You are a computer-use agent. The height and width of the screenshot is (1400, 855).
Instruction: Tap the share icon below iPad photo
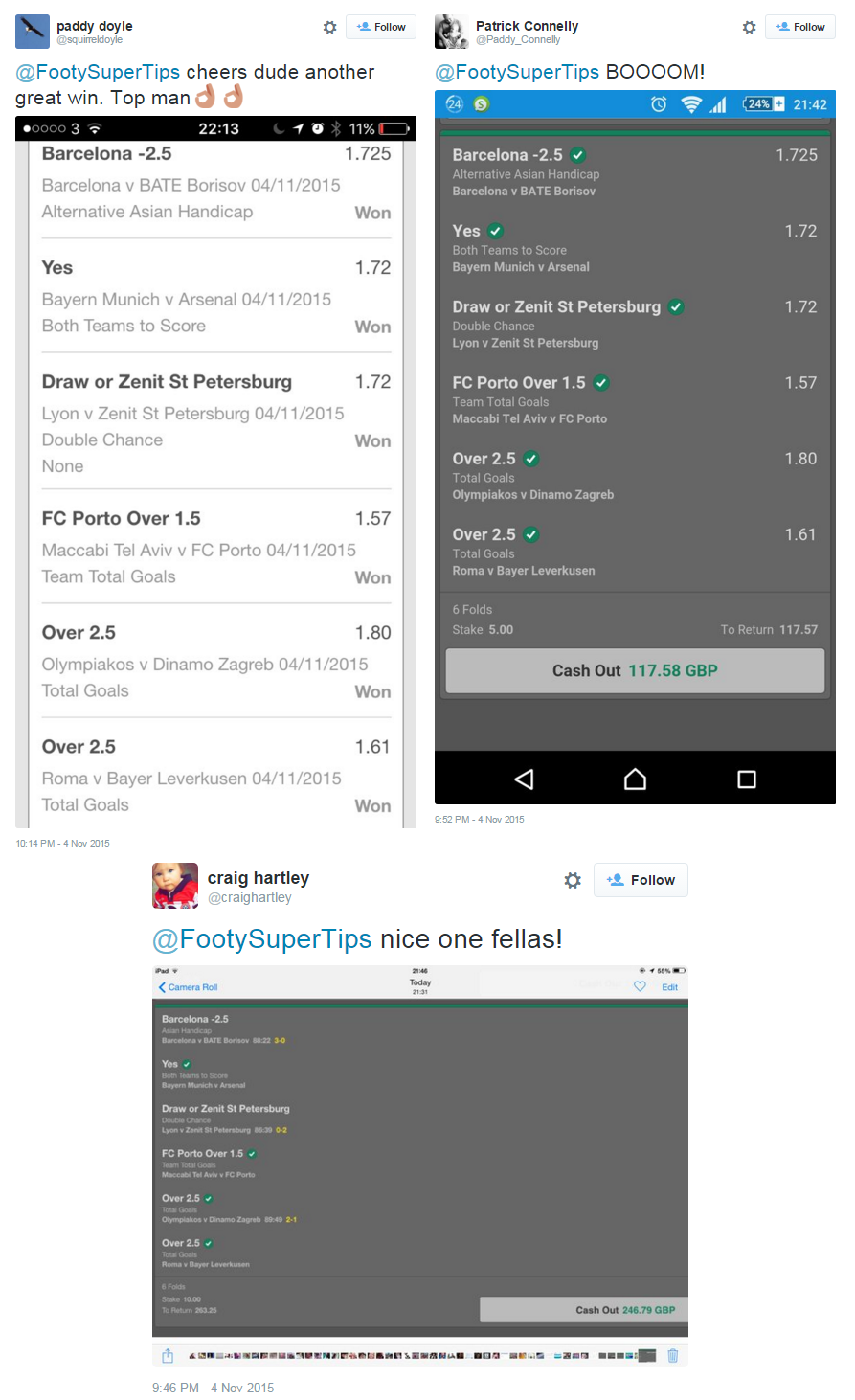pyautogui.click(x=168, y=1355)
